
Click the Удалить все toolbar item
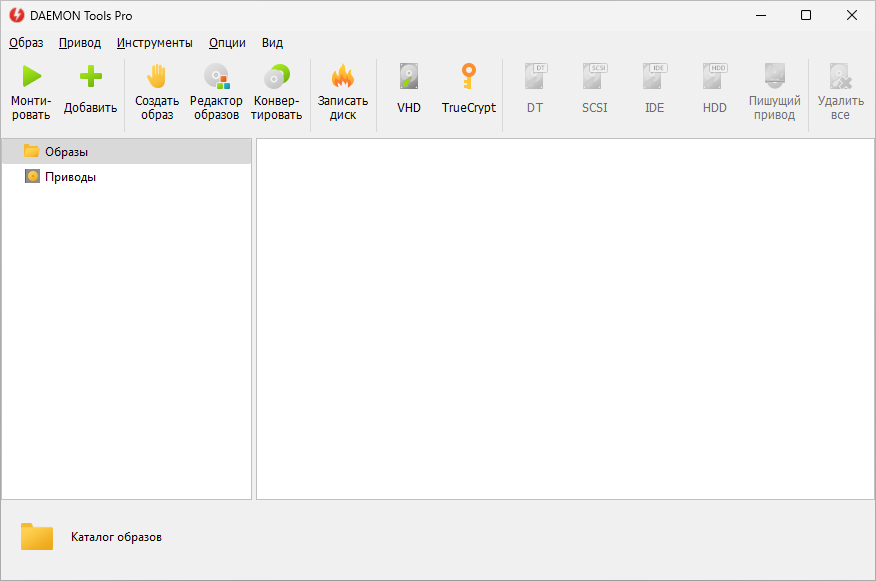tap(840, 90)
